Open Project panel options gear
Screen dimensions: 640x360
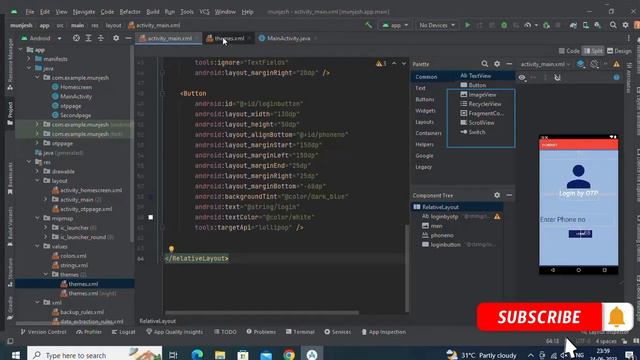coord(116,38)
